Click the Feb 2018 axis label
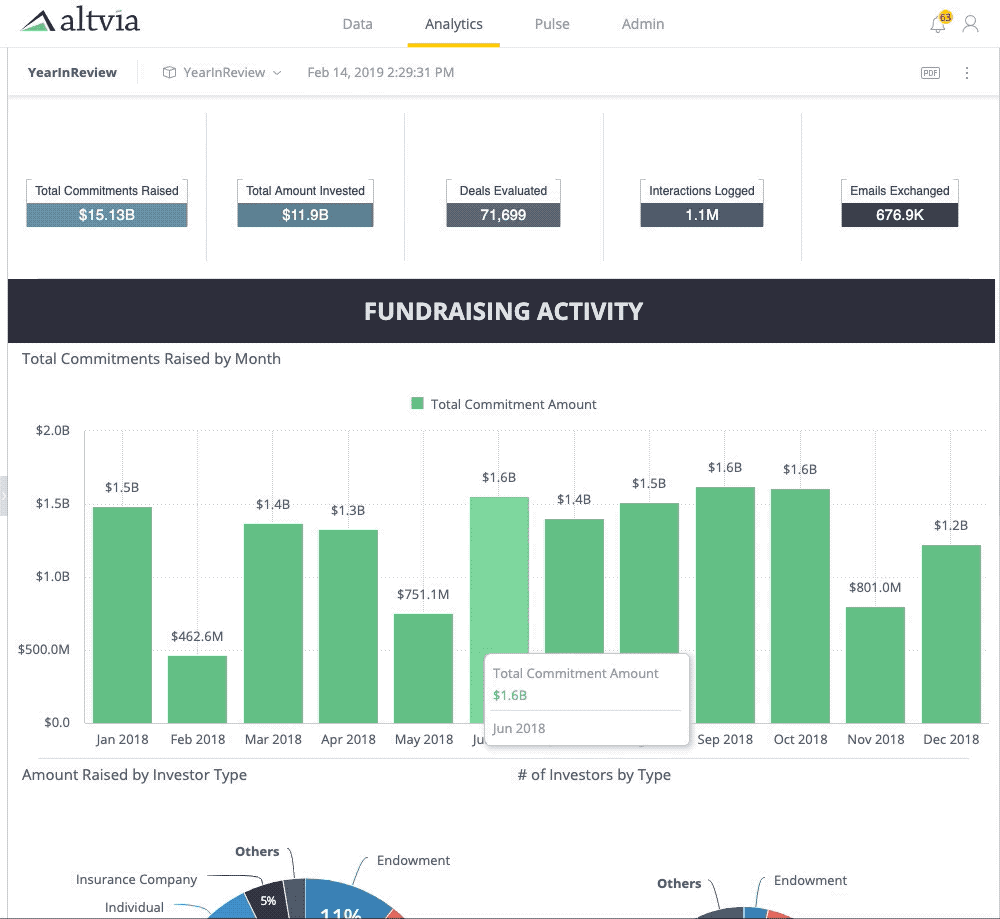1000x919 pixels. (x=198, y=739)
